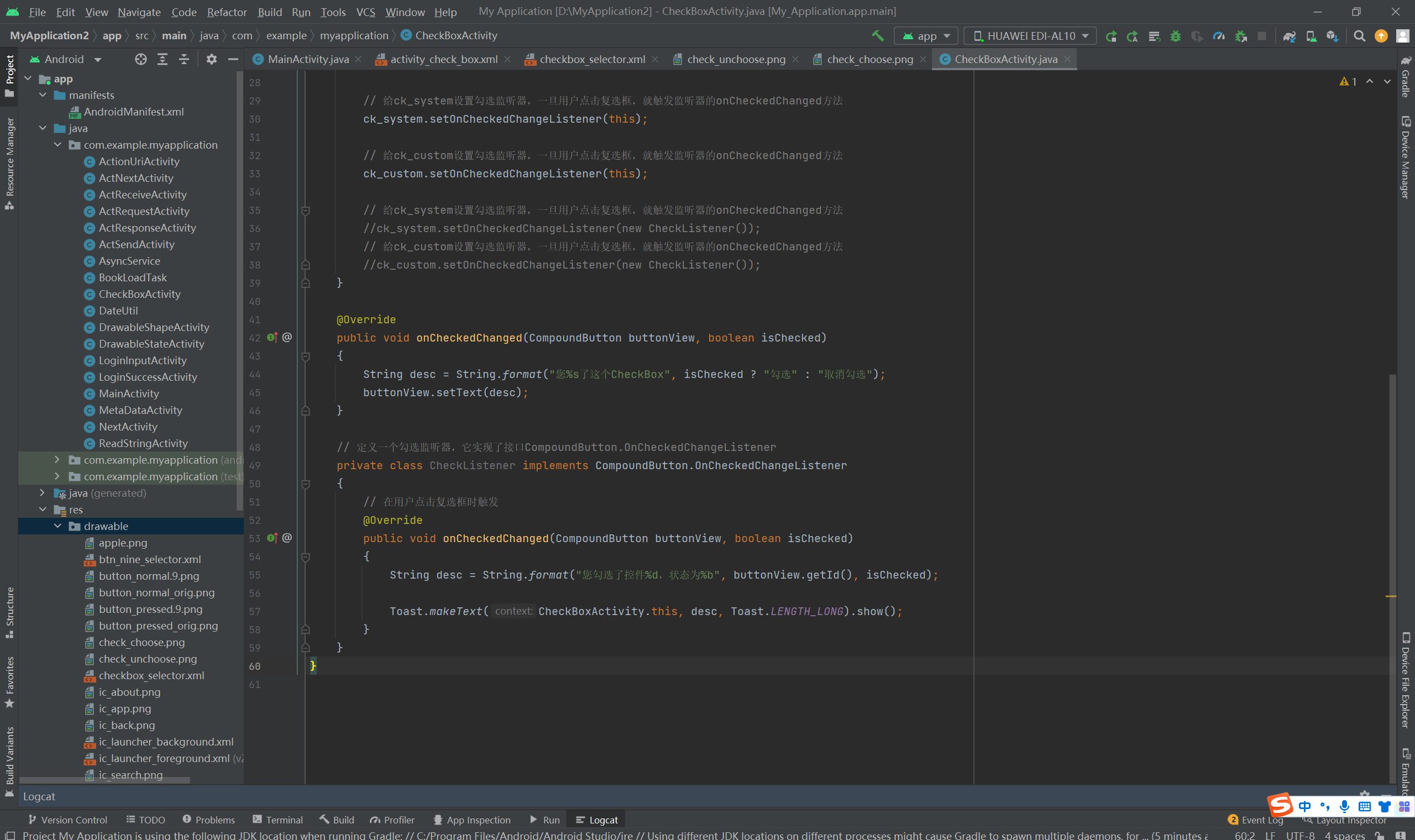1415x840 pixels.
Task: Open project panel gear settings icon
Action: coord(211,60)
